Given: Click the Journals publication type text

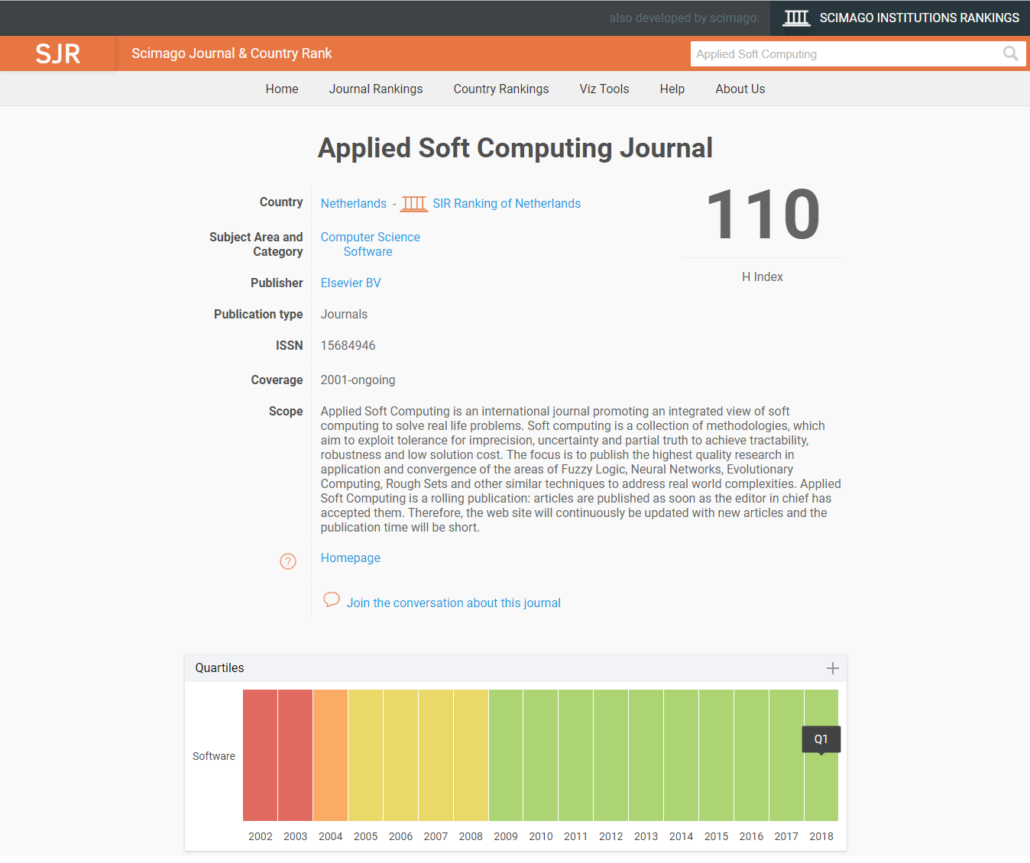Looking at the screenshot, I should pyautogui.click(x=344, y=315).
